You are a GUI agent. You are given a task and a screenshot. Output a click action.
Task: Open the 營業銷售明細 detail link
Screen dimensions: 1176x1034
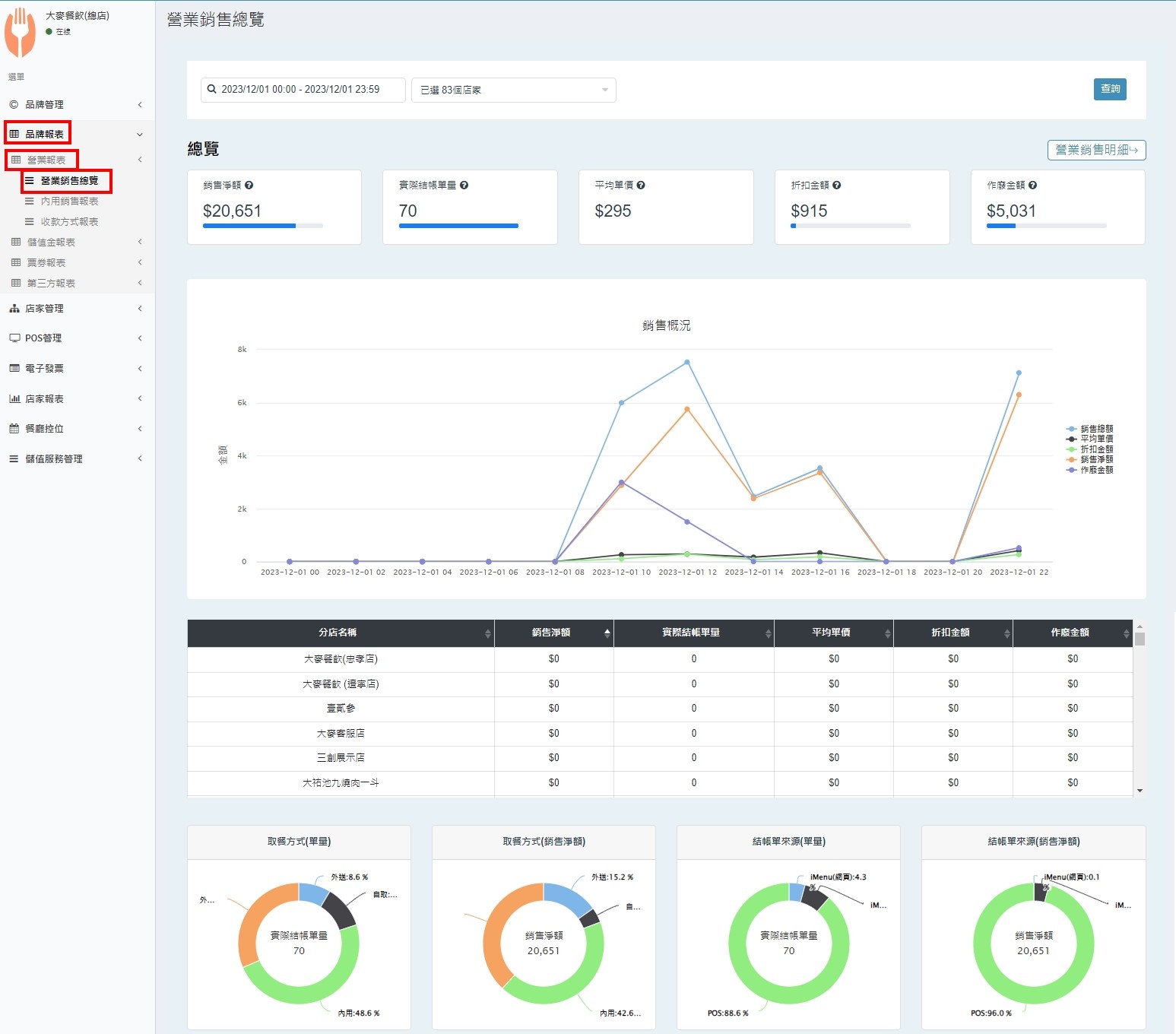(x=1095, y=151)
